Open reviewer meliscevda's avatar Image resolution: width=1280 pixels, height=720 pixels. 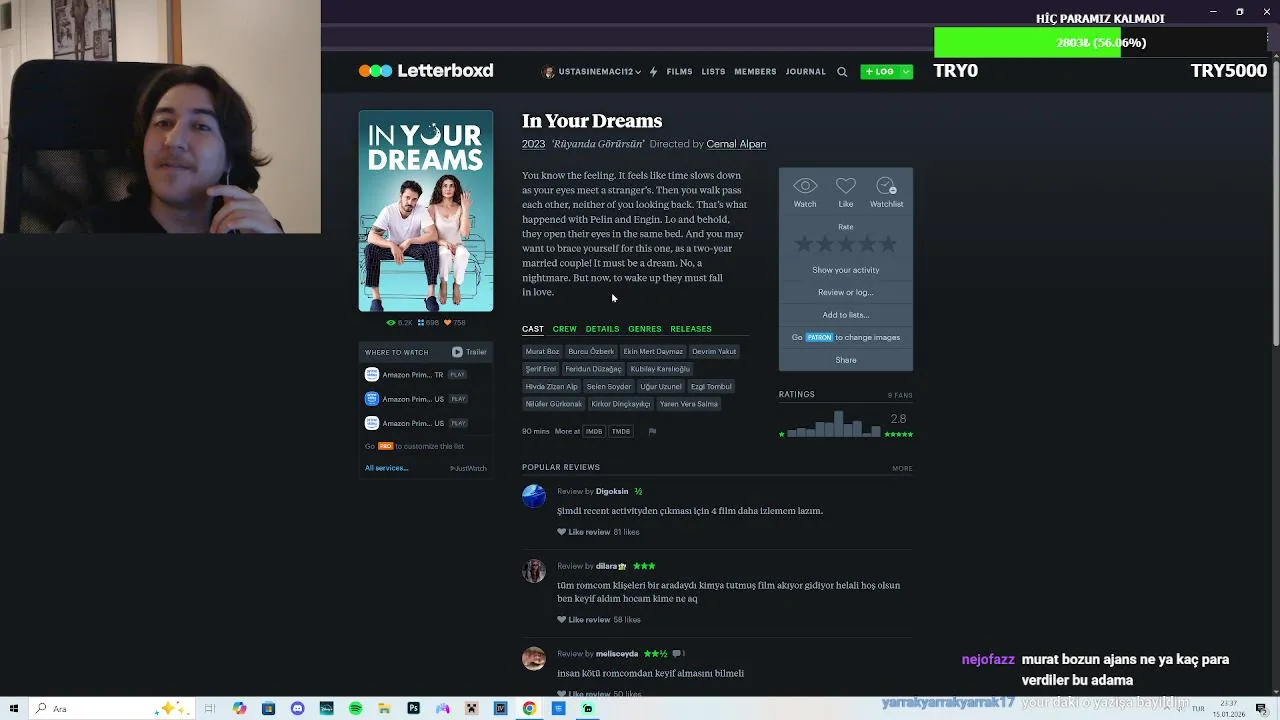tap(534, 658)
